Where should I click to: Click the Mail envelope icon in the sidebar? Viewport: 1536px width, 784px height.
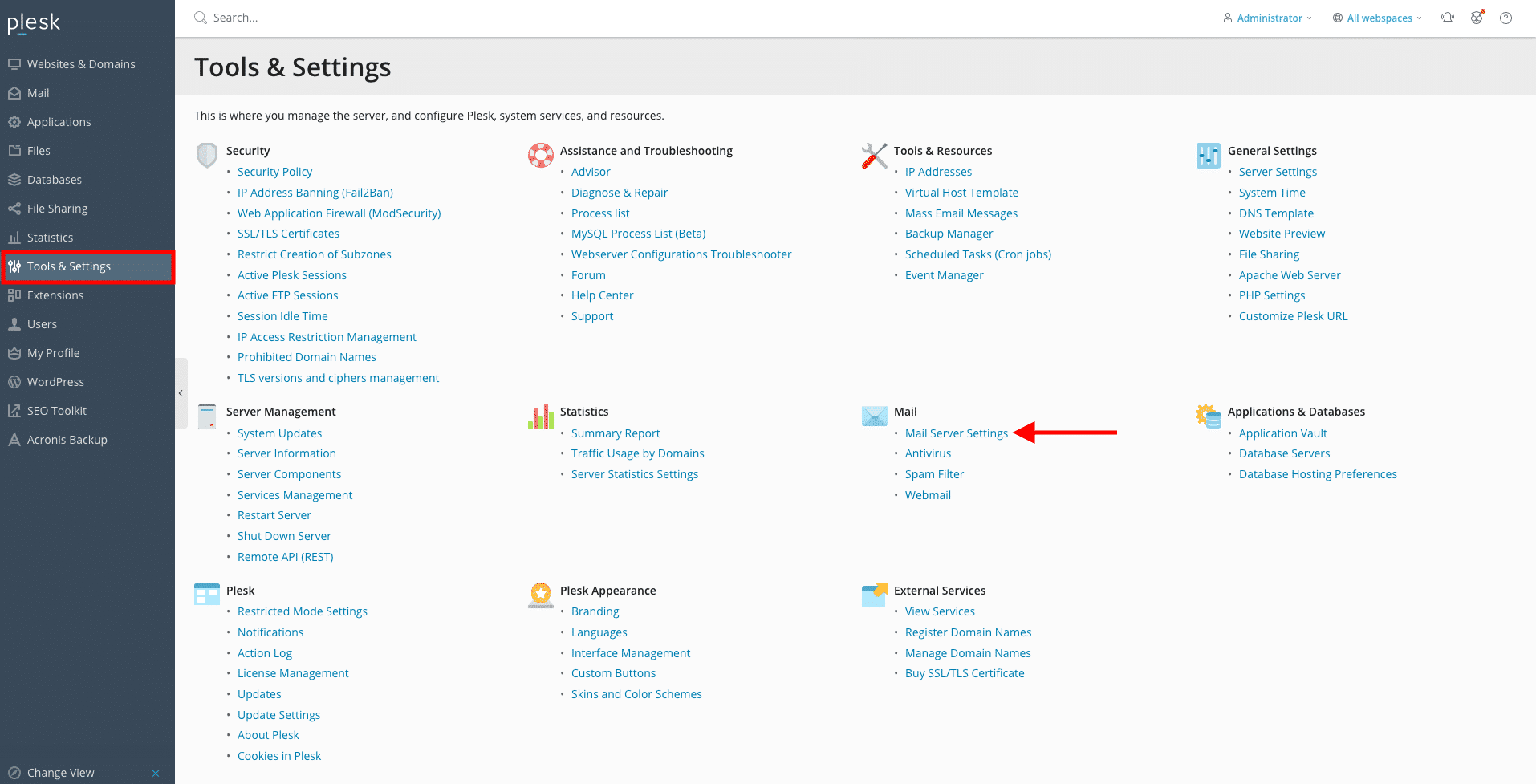(14, 93)
